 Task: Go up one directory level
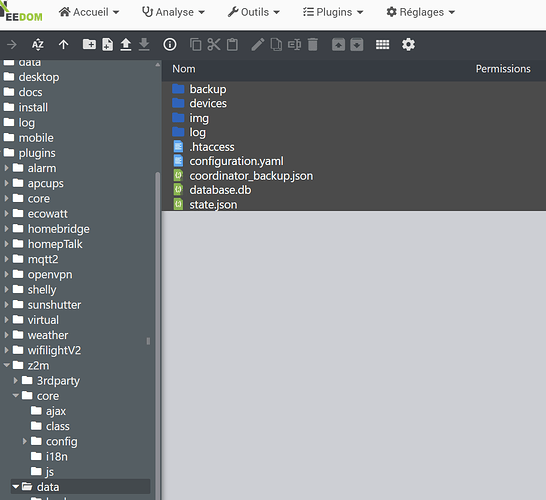(63, 45)
